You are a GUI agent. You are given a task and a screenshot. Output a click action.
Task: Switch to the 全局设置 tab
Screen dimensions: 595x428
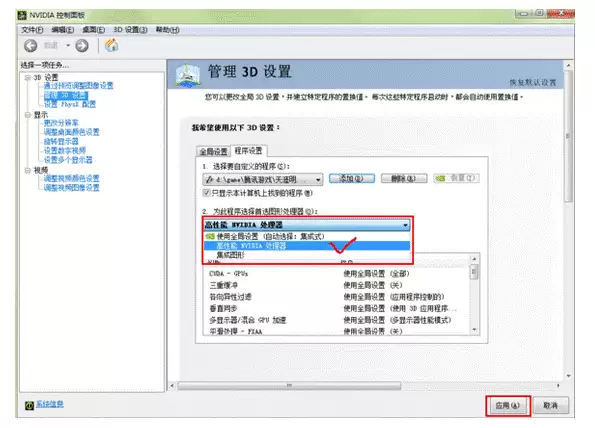point(214,151)
